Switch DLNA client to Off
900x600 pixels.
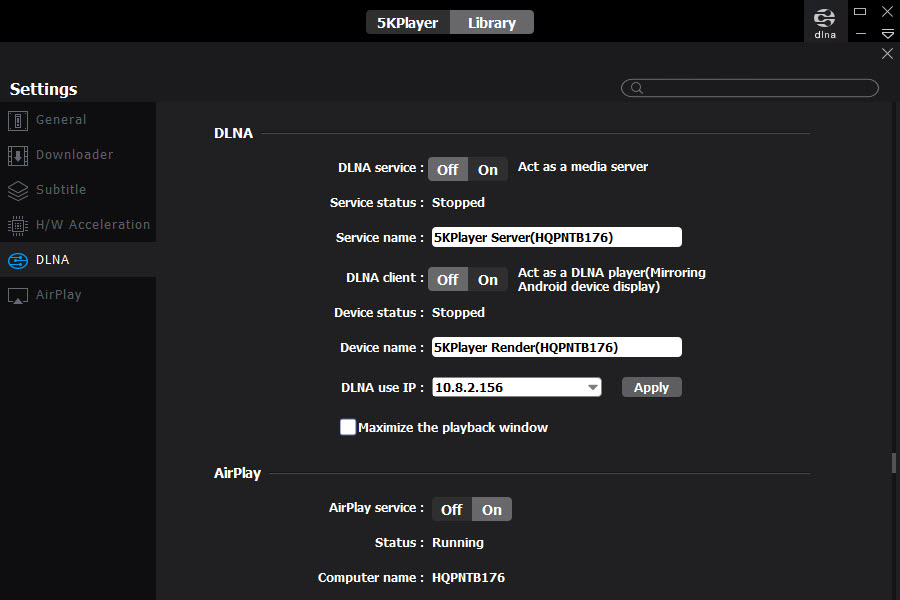click(x=448, y=280)
